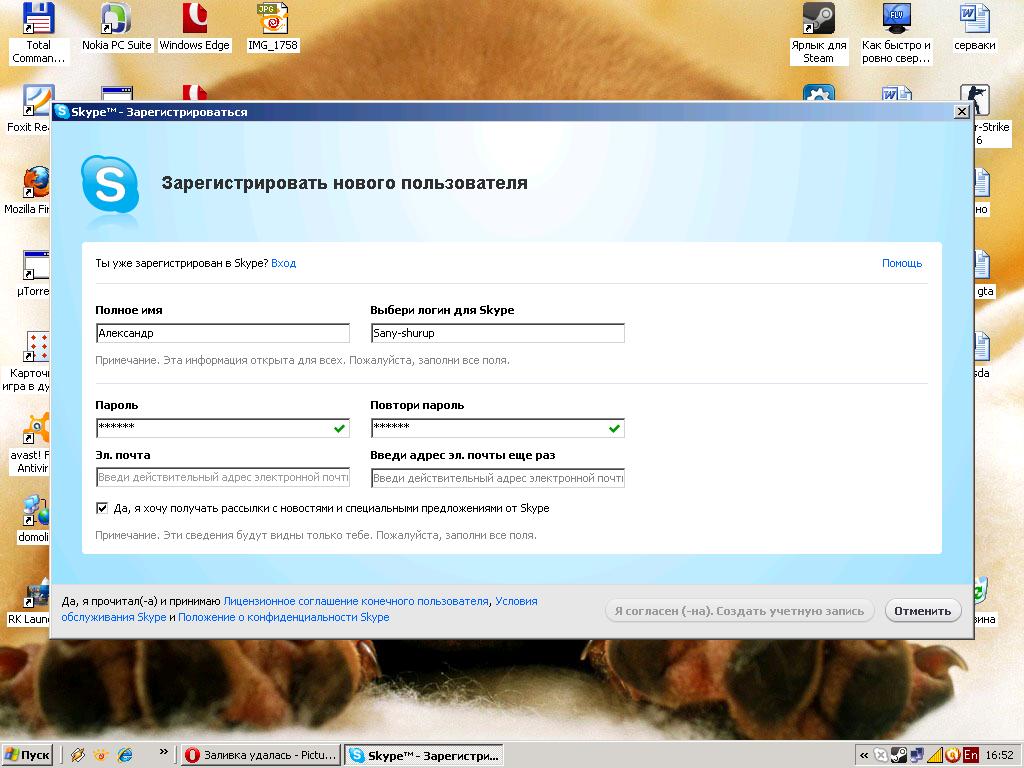Close the Skype registration dialog
Screen dimensions: 1024x768
tap(961, 112)
